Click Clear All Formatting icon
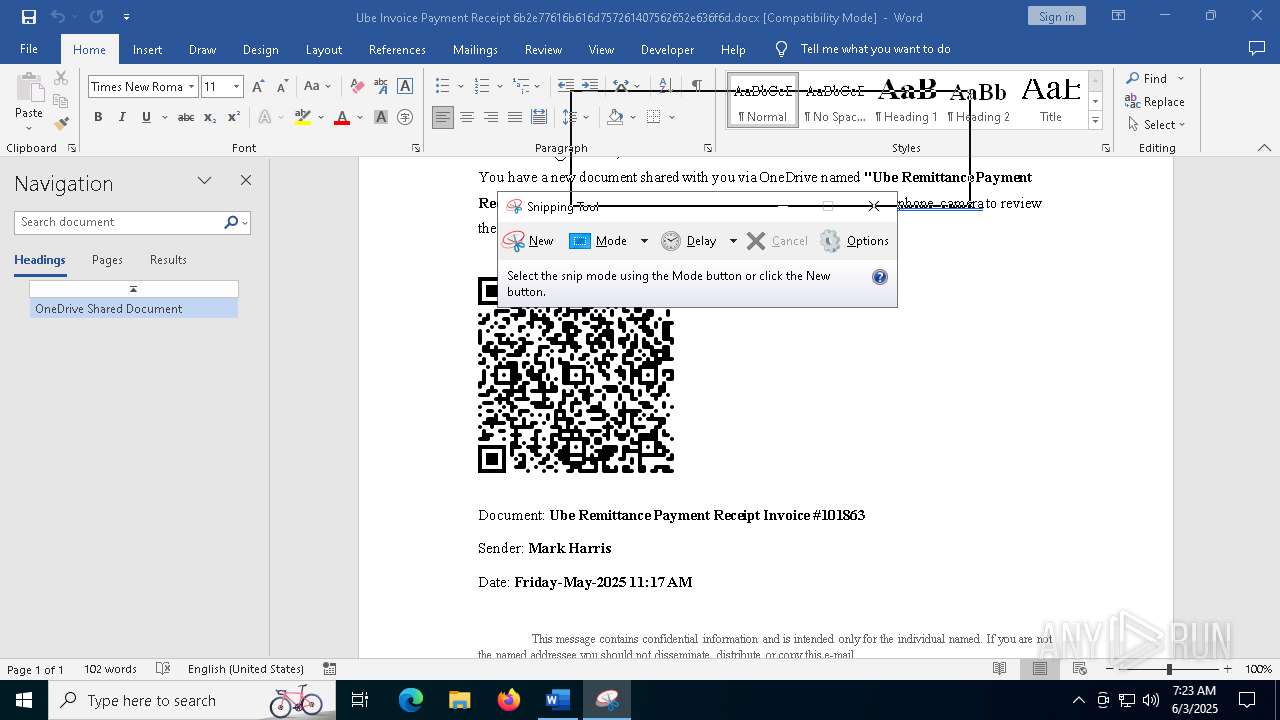The width and height of the screenshot is (1280, 720). coord(357,87)
